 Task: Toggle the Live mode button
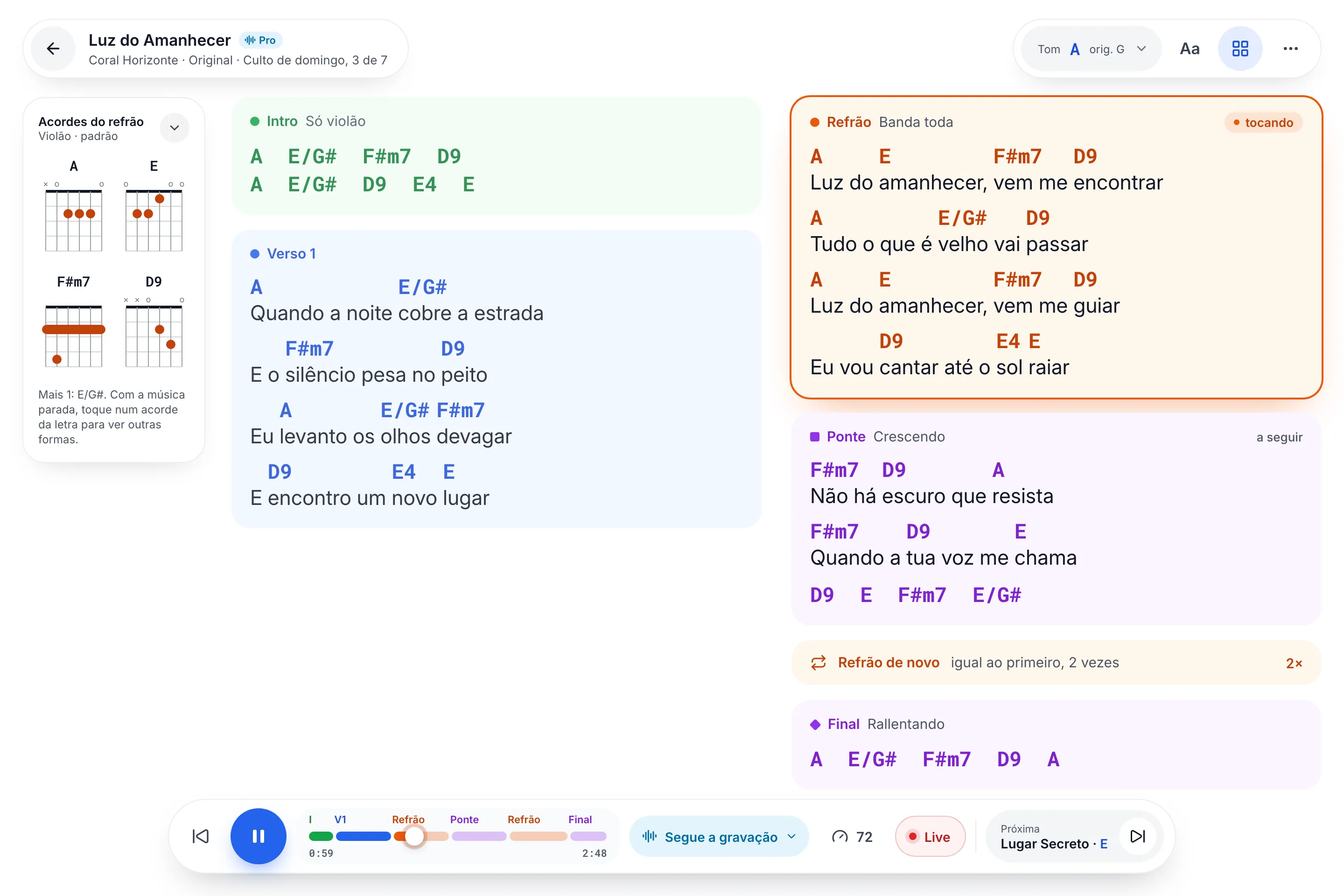pyautogui.click(x=930, y=837)
